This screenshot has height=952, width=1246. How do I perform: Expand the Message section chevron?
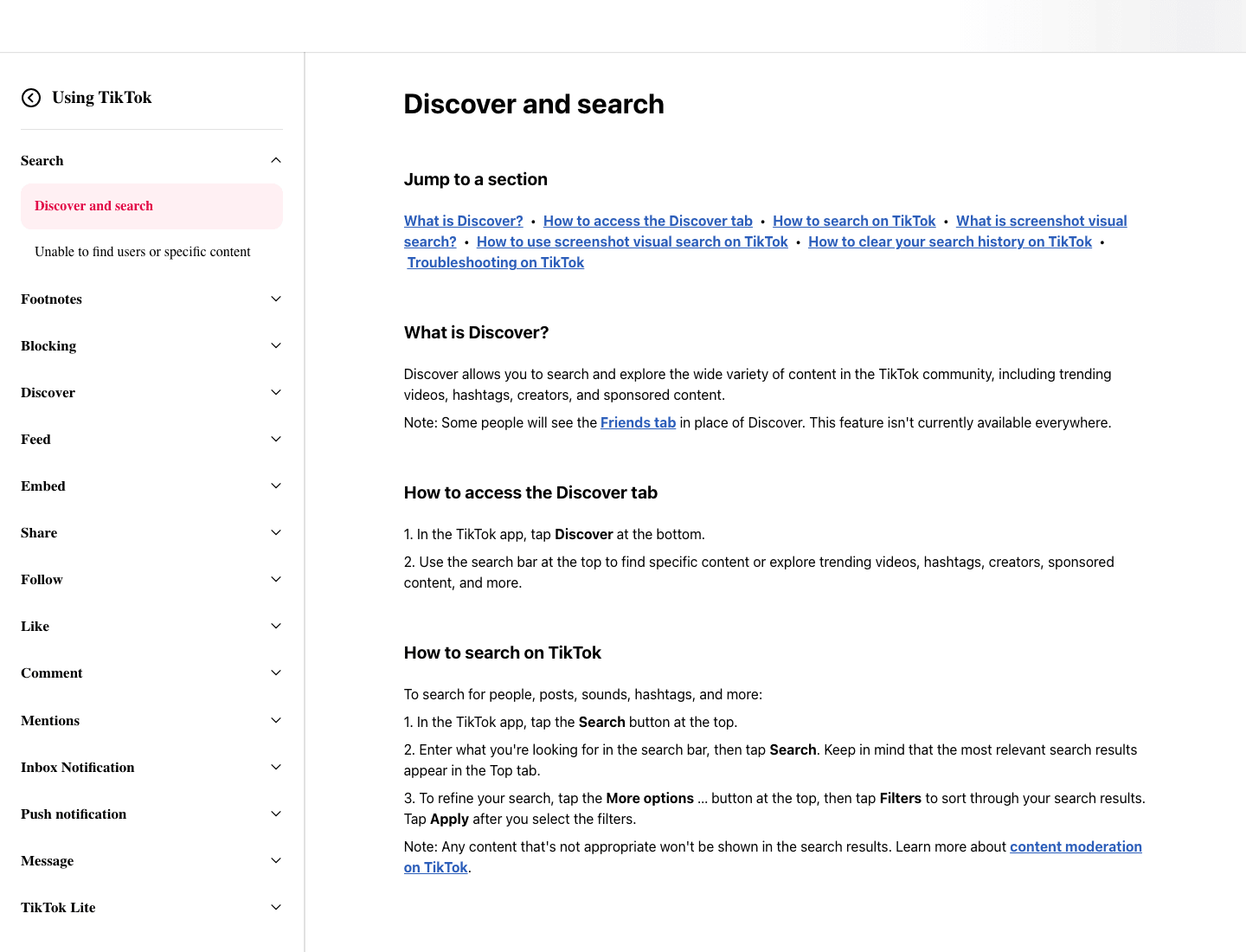tap(276, 860)
